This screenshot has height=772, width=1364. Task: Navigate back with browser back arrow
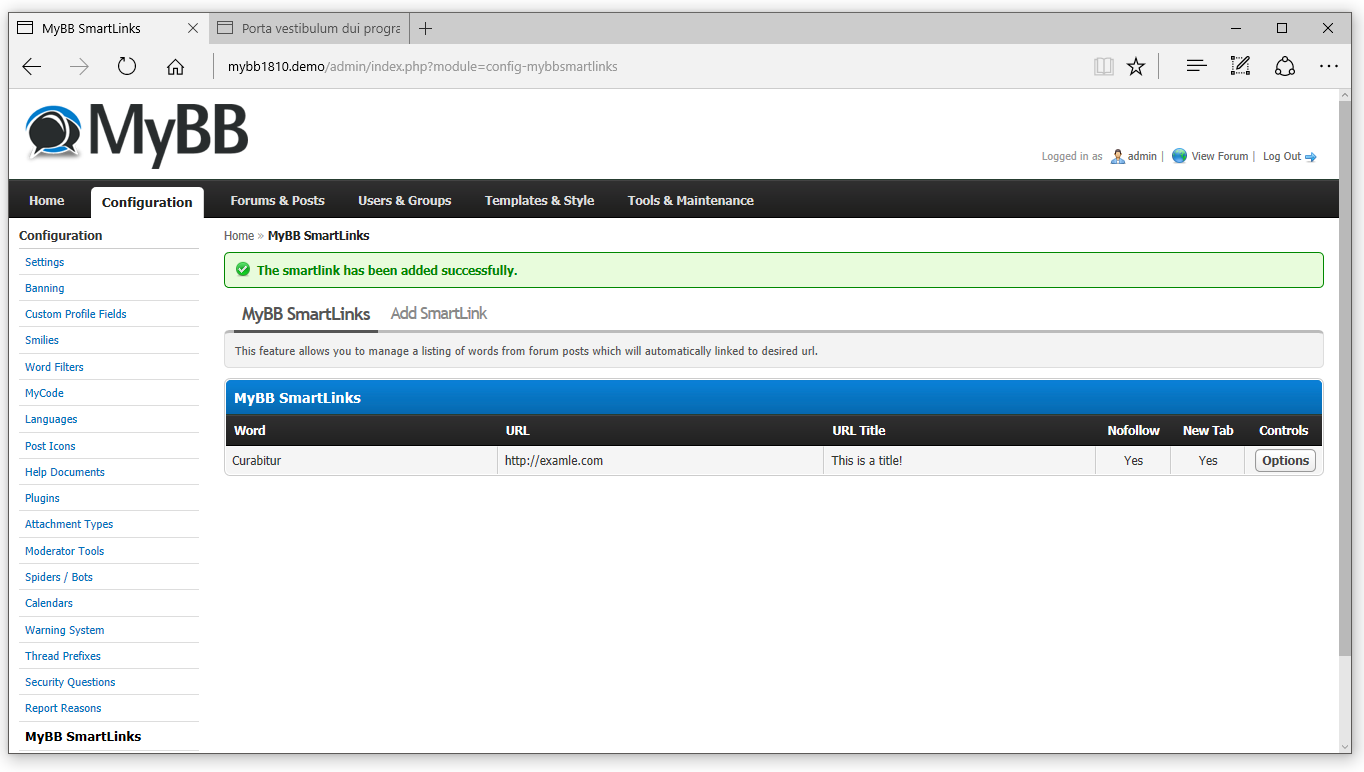pos(32,67)
